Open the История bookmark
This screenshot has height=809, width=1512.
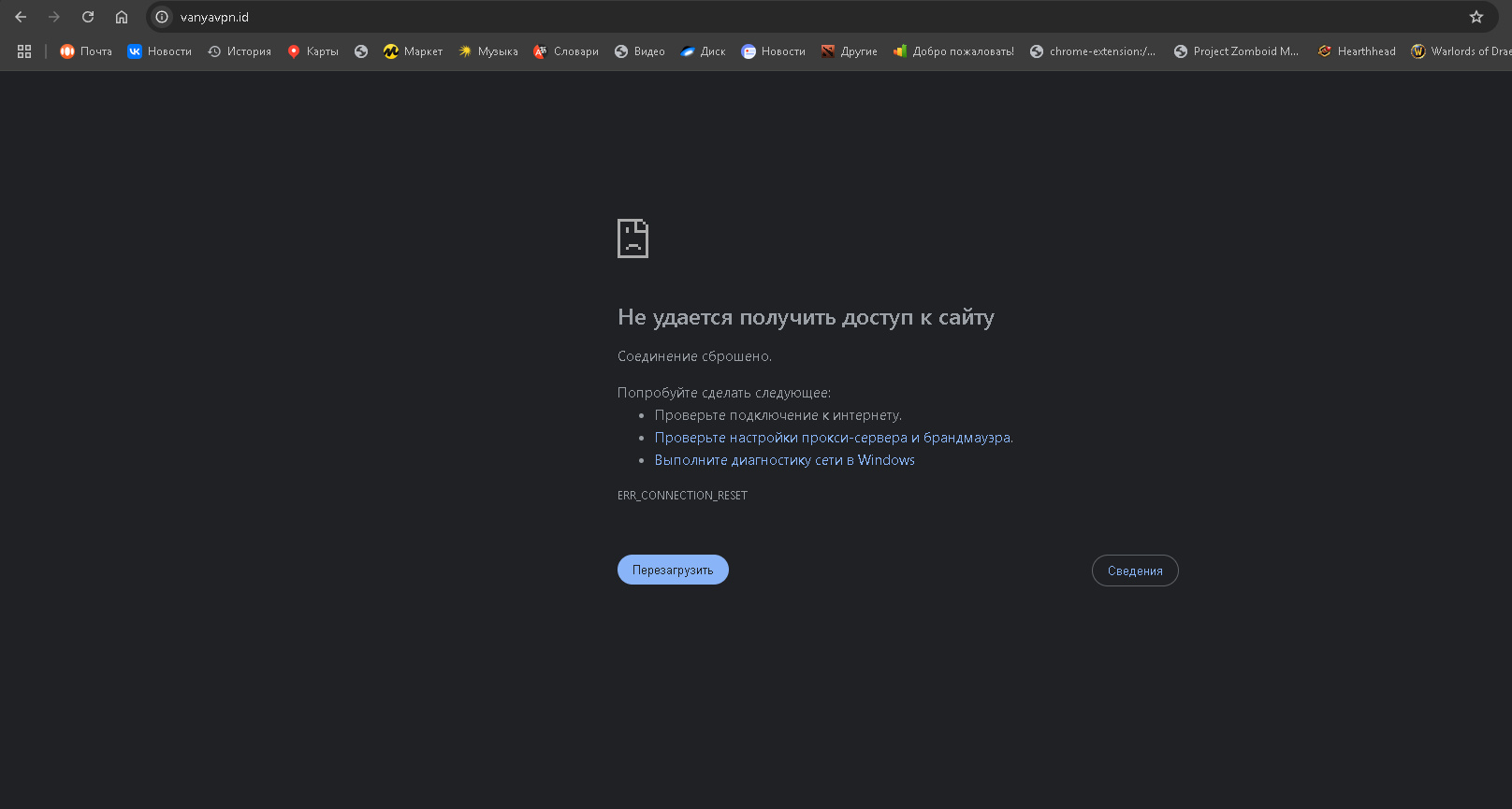tap(240, 51)
